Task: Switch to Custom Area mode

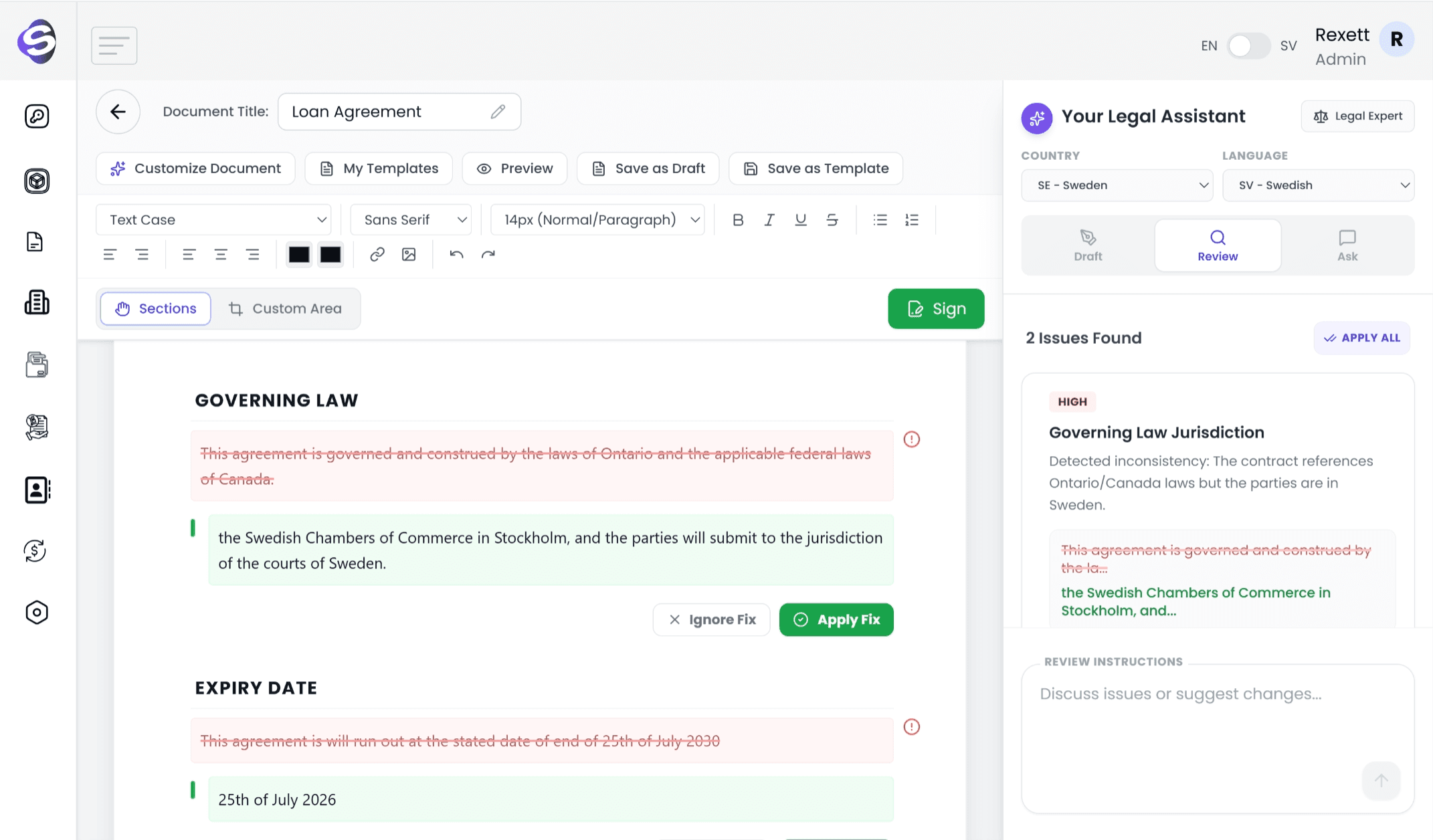Action: 286,309
